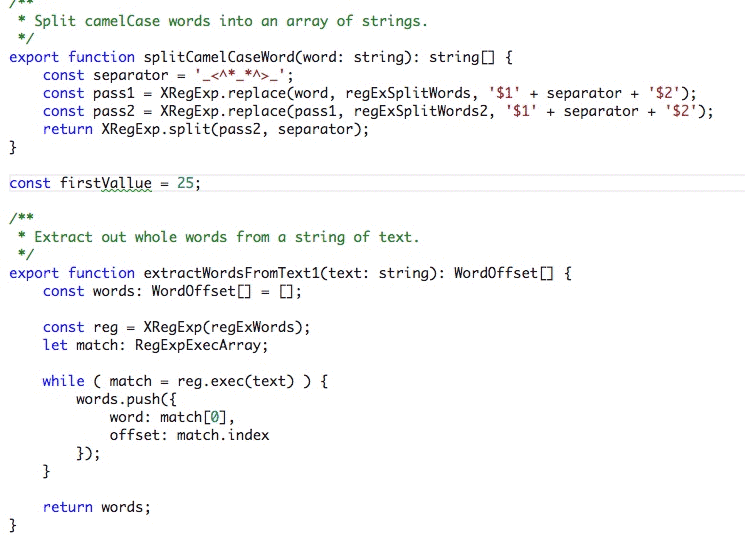Place cursor on the number 25
The image size is (745, 539).
point(185,183)
